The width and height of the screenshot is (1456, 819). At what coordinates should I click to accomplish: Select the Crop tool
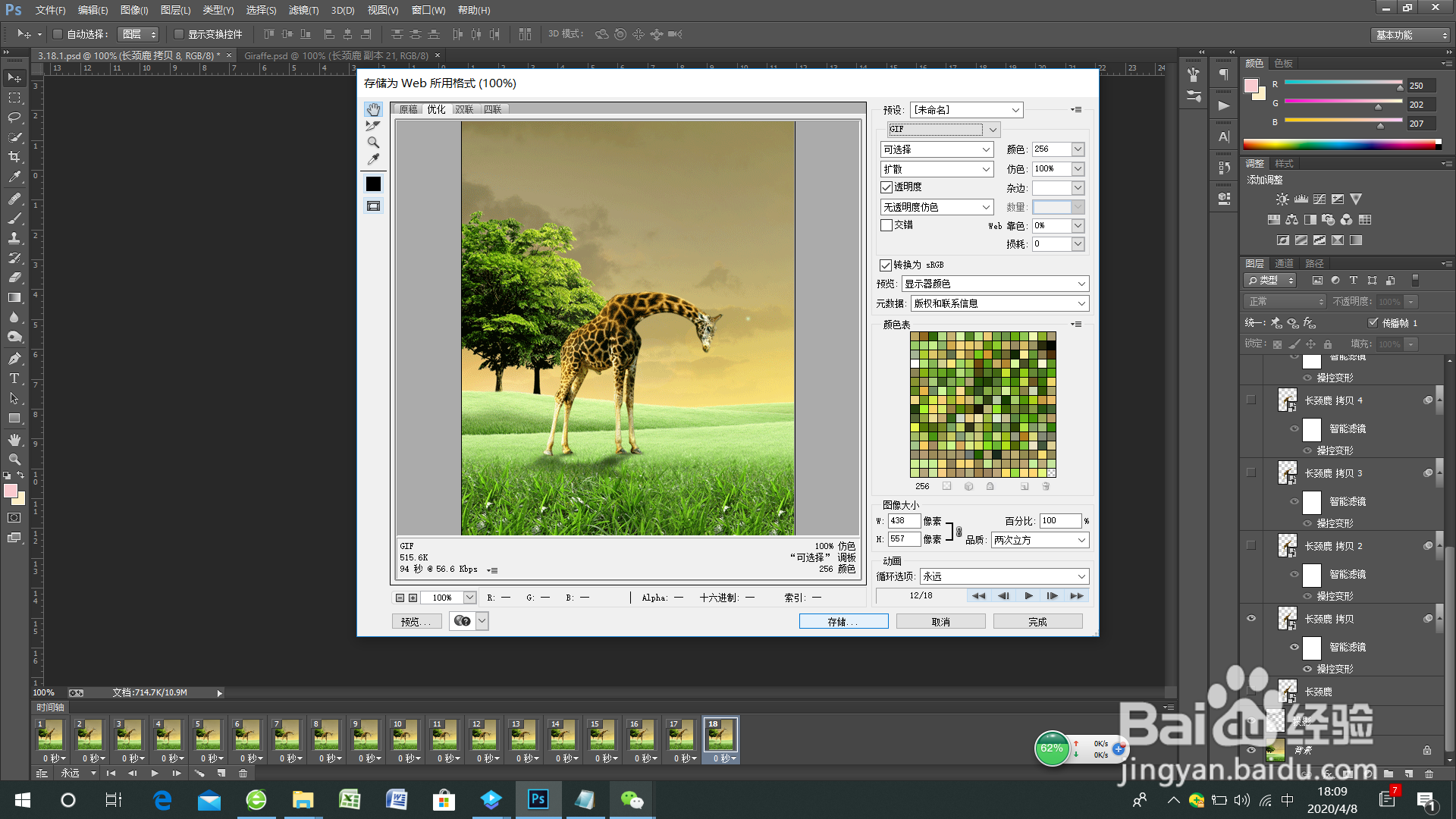14,157
